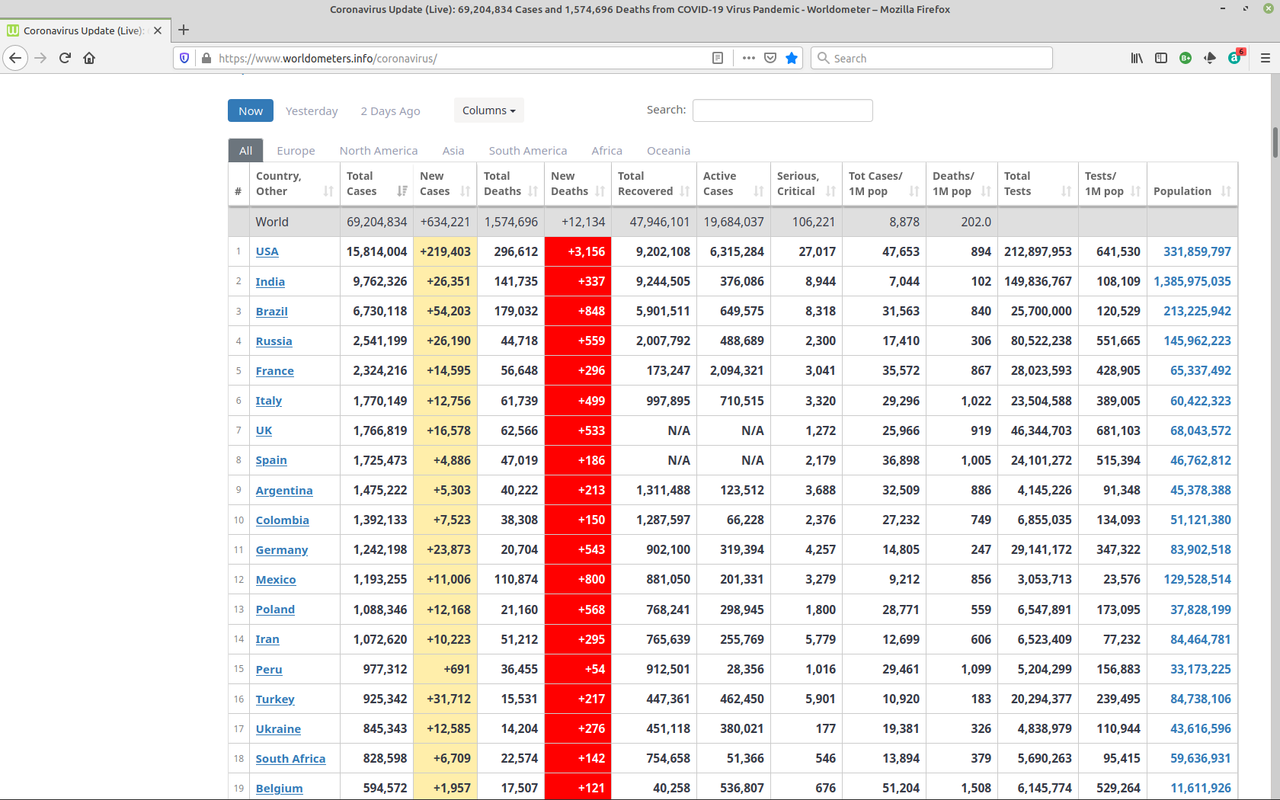Screen dimensions: 1280x800
Task: Go to the browser home page icon
Action: click(x=89, y=58)
